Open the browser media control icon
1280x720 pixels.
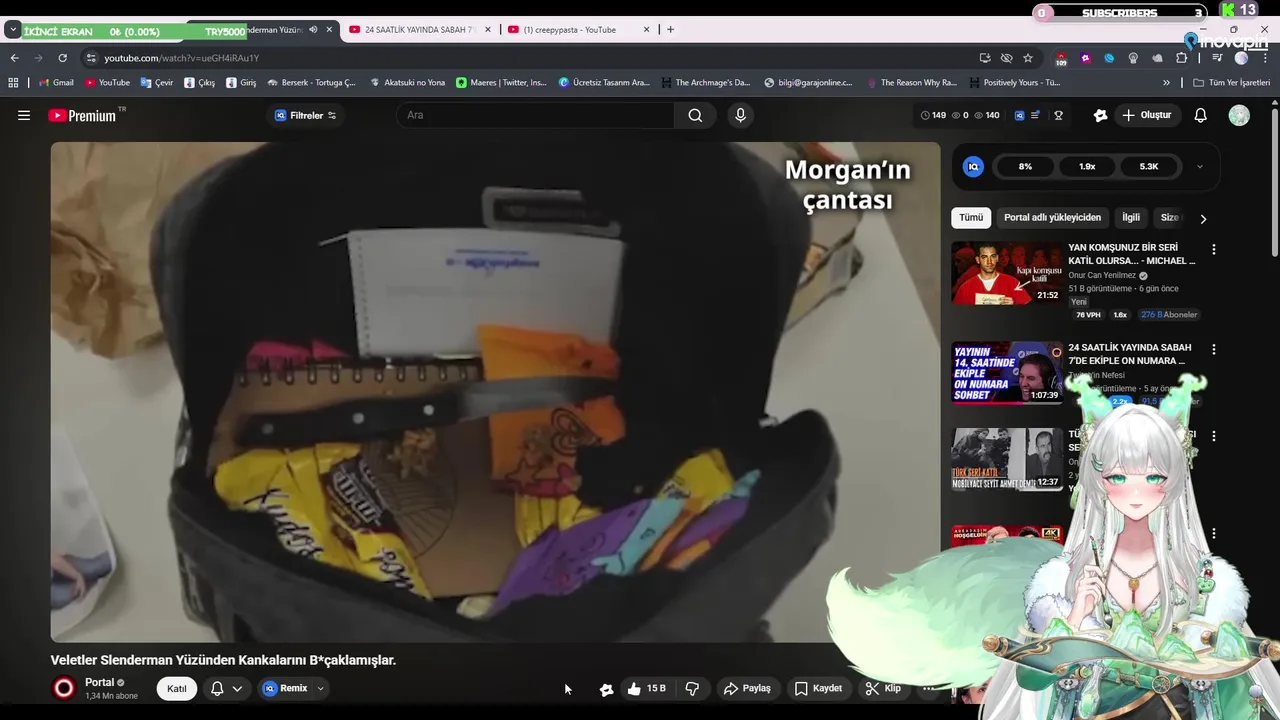tap(1217, 58)
